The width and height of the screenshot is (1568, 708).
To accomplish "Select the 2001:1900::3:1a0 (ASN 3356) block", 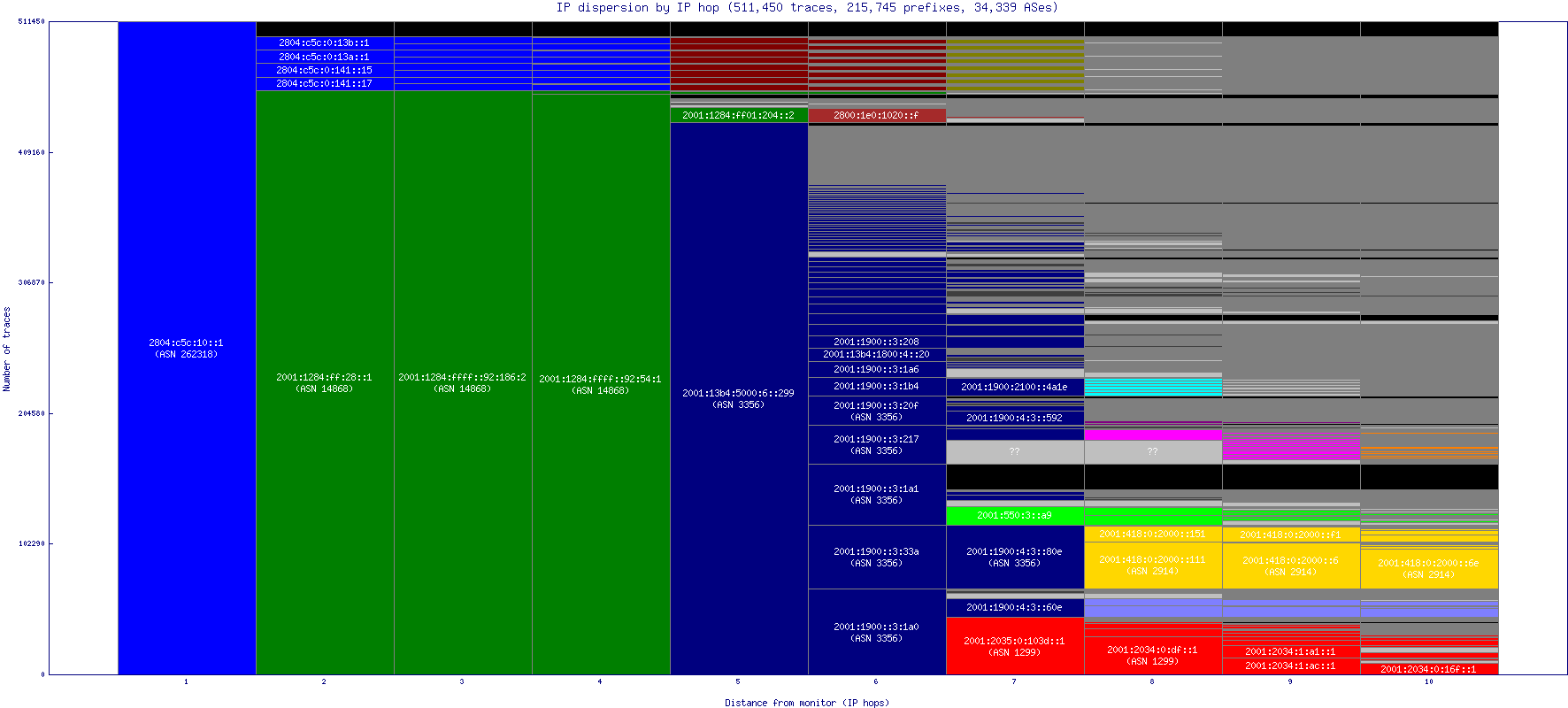I will coord(877,632).
